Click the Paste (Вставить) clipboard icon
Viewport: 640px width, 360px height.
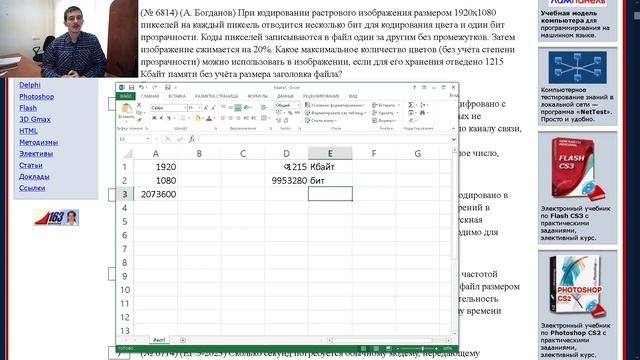(126, 108)
